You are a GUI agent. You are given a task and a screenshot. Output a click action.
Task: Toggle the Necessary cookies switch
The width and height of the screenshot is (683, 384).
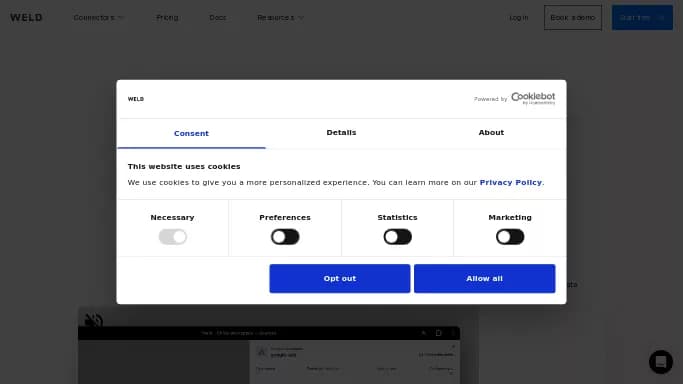(x=172, y=237)
